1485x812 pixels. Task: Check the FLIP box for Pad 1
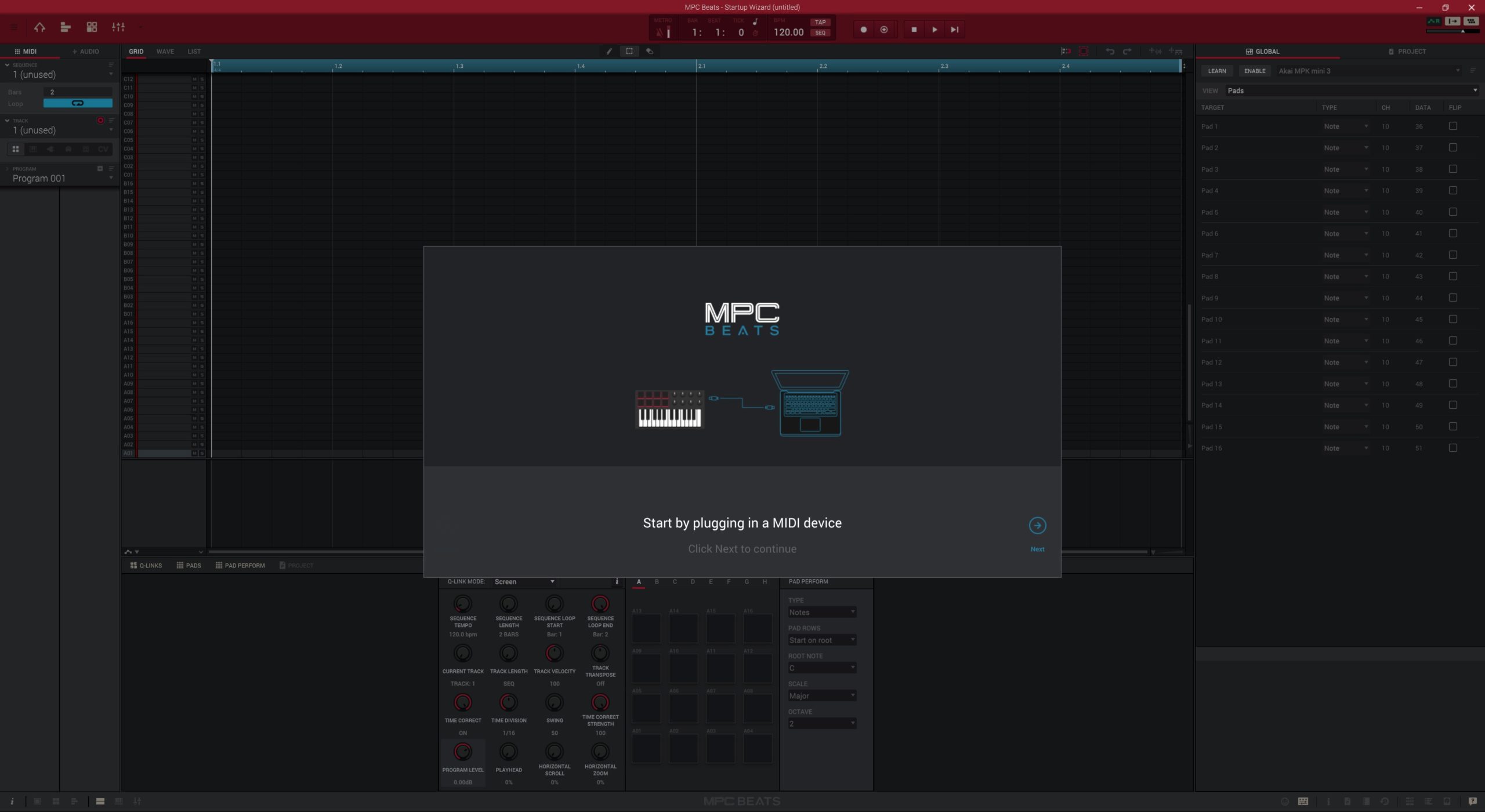[1453, 126]
